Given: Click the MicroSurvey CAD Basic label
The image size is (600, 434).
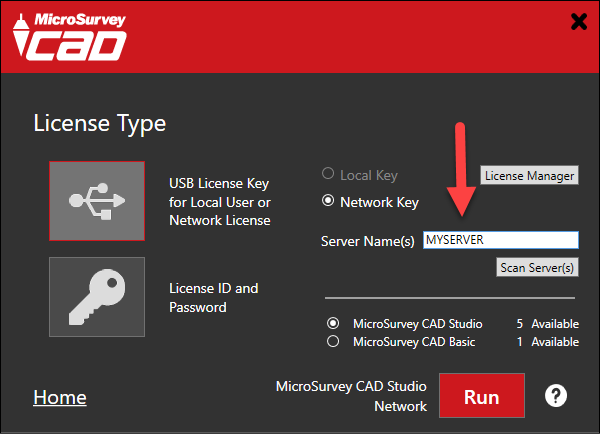Looking at the screenshot, I should (x=414, y=342).
